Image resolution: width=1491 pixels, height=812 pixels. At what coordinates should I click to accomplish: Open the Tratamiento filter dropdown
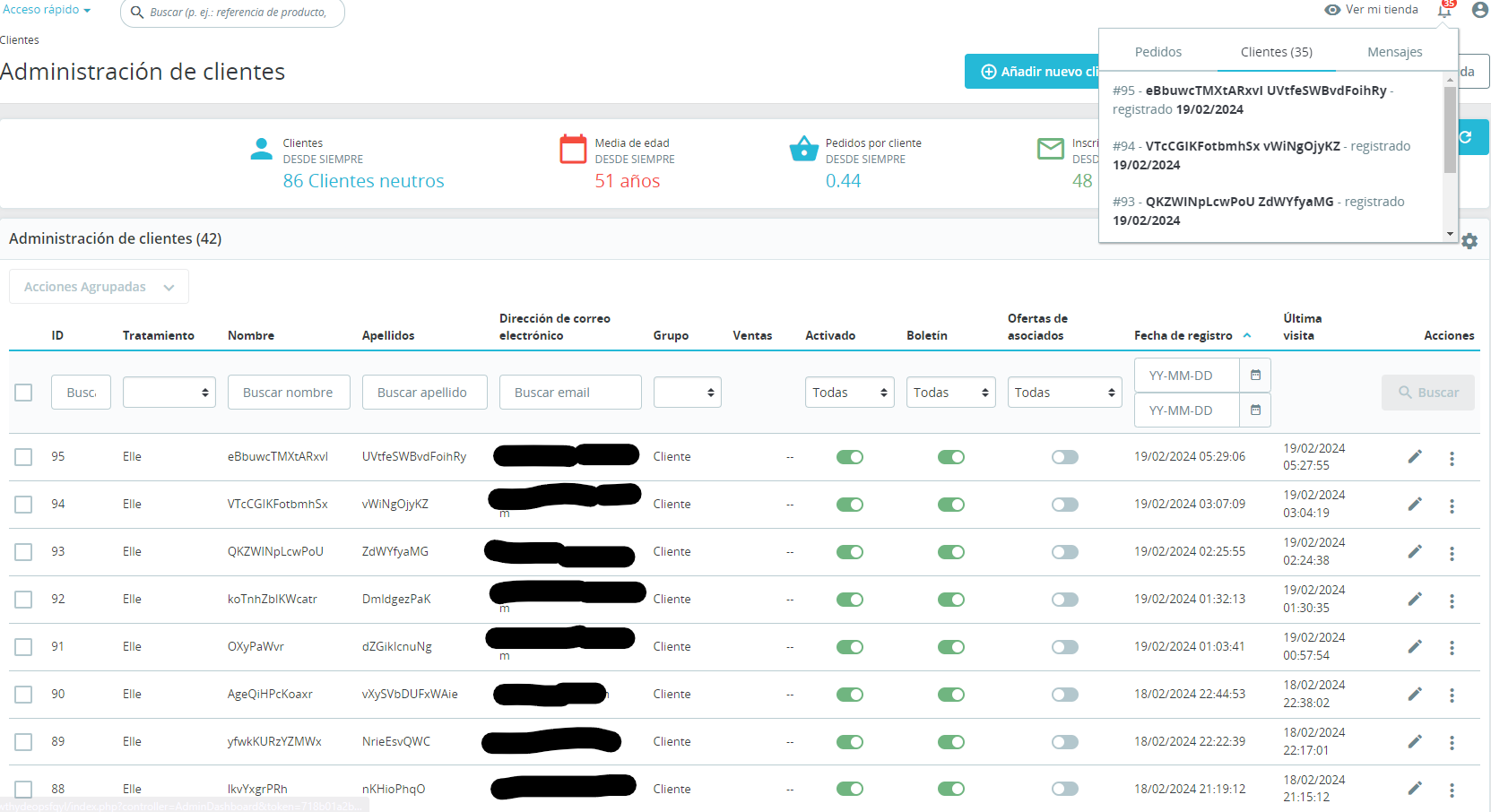click(169, 393)
